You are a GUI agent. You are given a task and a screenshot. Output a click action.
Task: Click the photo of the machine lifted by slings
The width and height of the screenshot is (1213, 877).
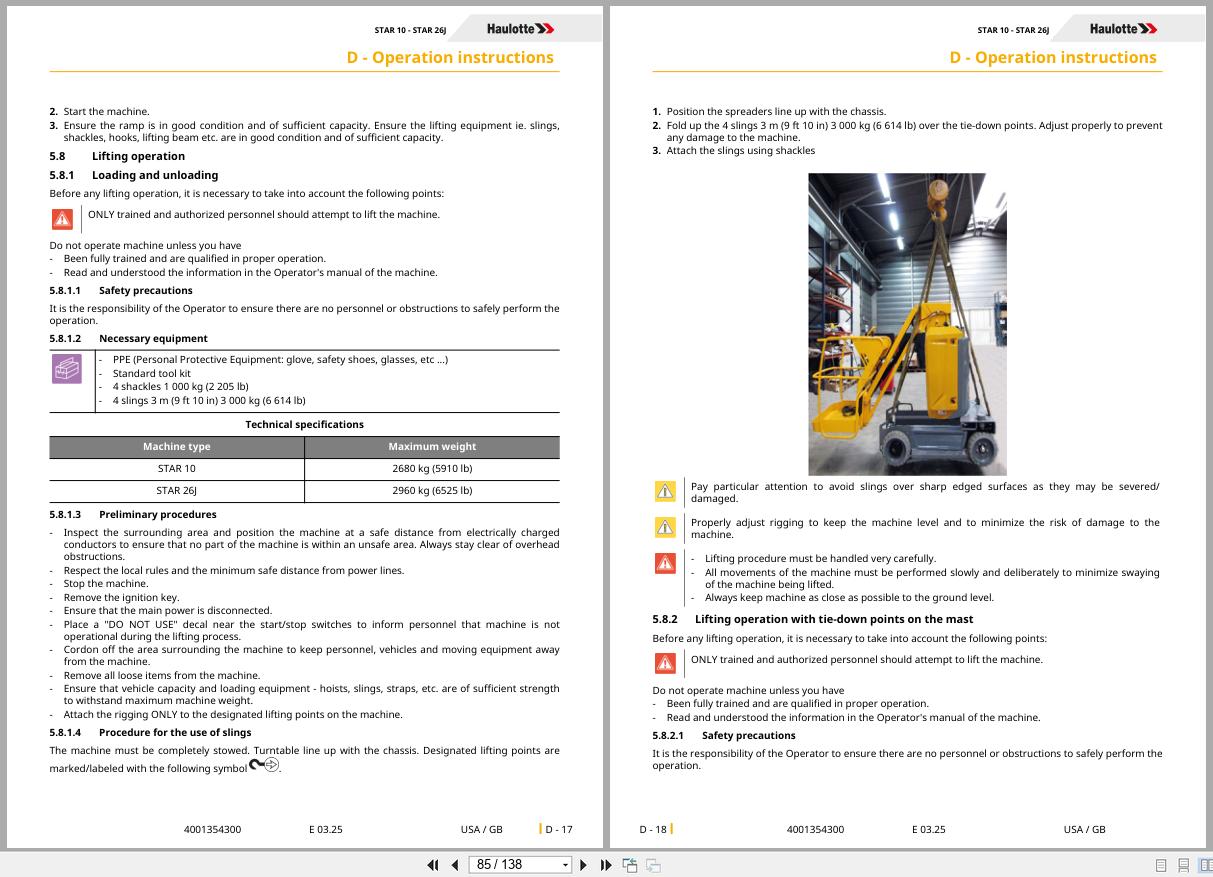pyautogui.click(x=907, y=324)
